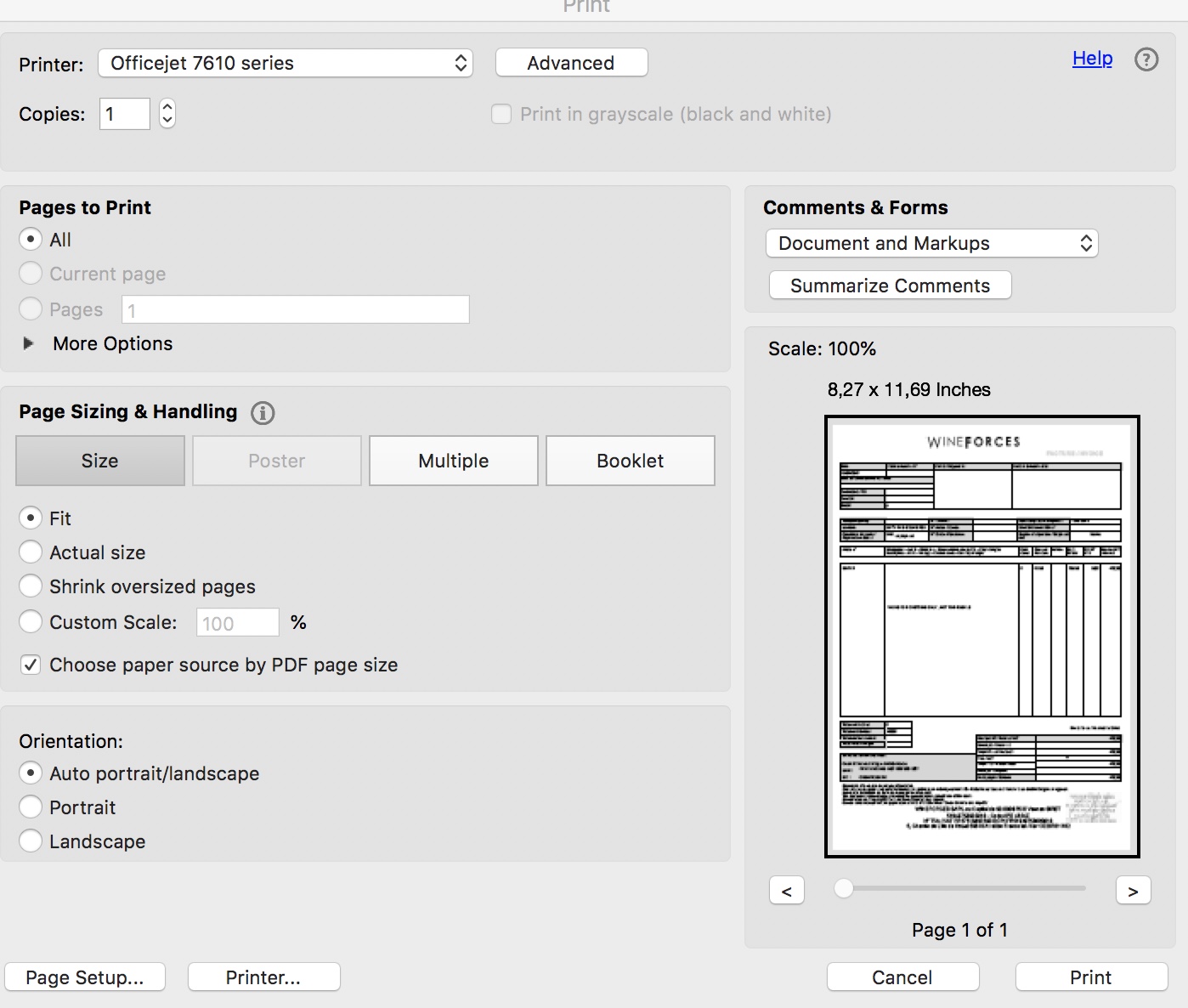
Task: Open the Comments & Forms dropdown
Action: [x=931, y=243]
